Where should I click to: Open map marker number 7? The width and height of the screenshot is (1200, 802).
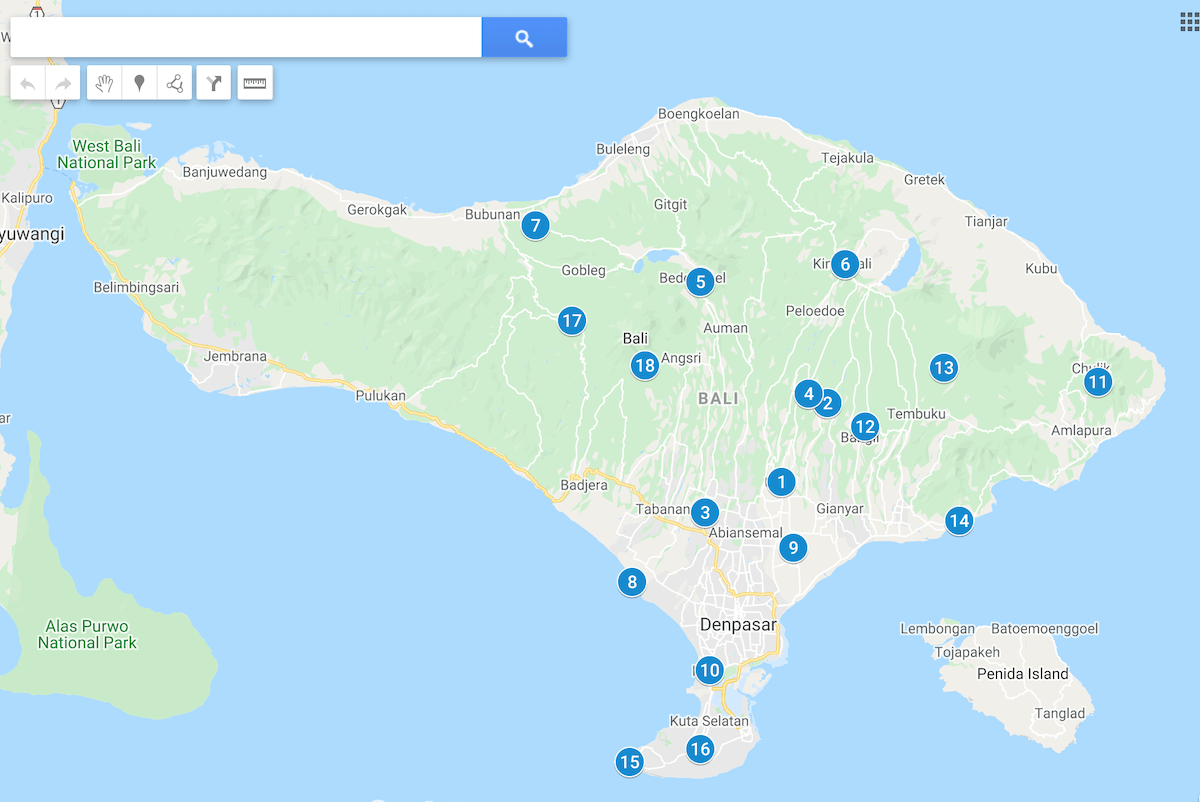(535, 226)
